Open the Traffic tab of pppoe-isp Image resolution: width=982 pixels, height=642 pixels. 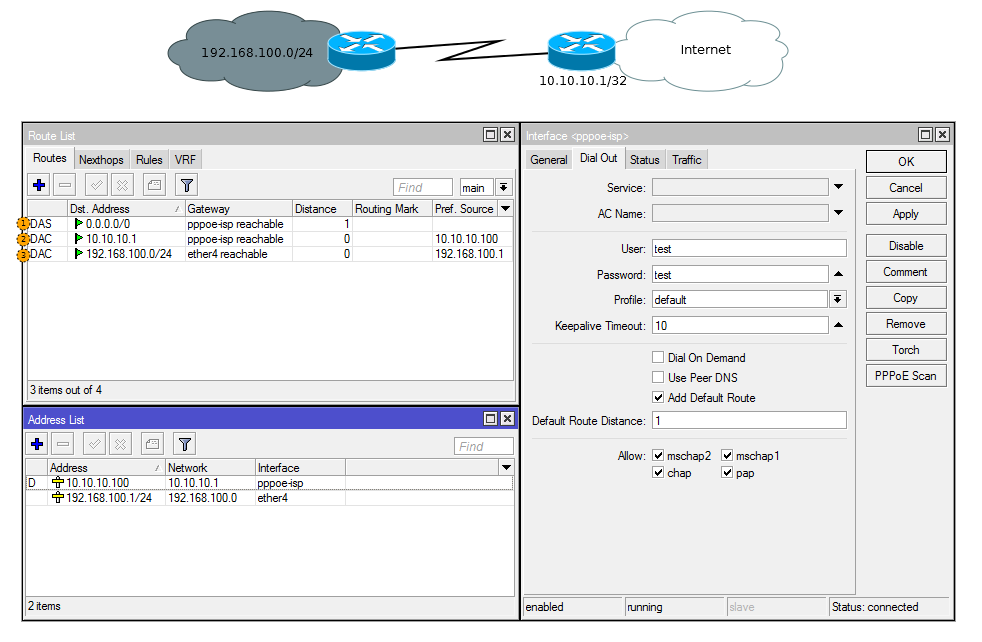(687, 160)
